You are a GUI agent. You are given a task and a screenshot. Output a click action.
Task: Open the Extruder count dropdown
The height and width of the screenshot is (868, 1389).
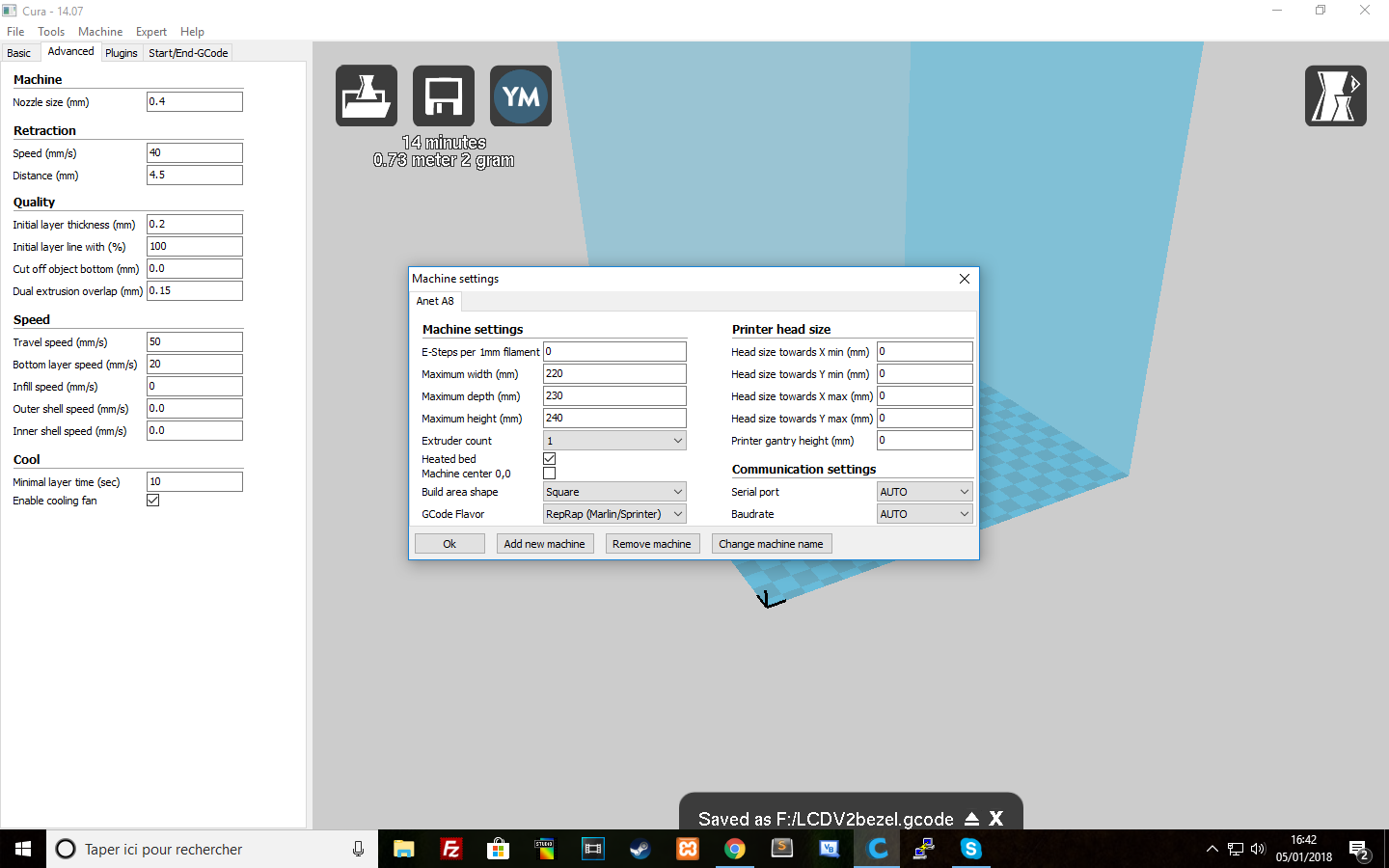tap(614, 441)
